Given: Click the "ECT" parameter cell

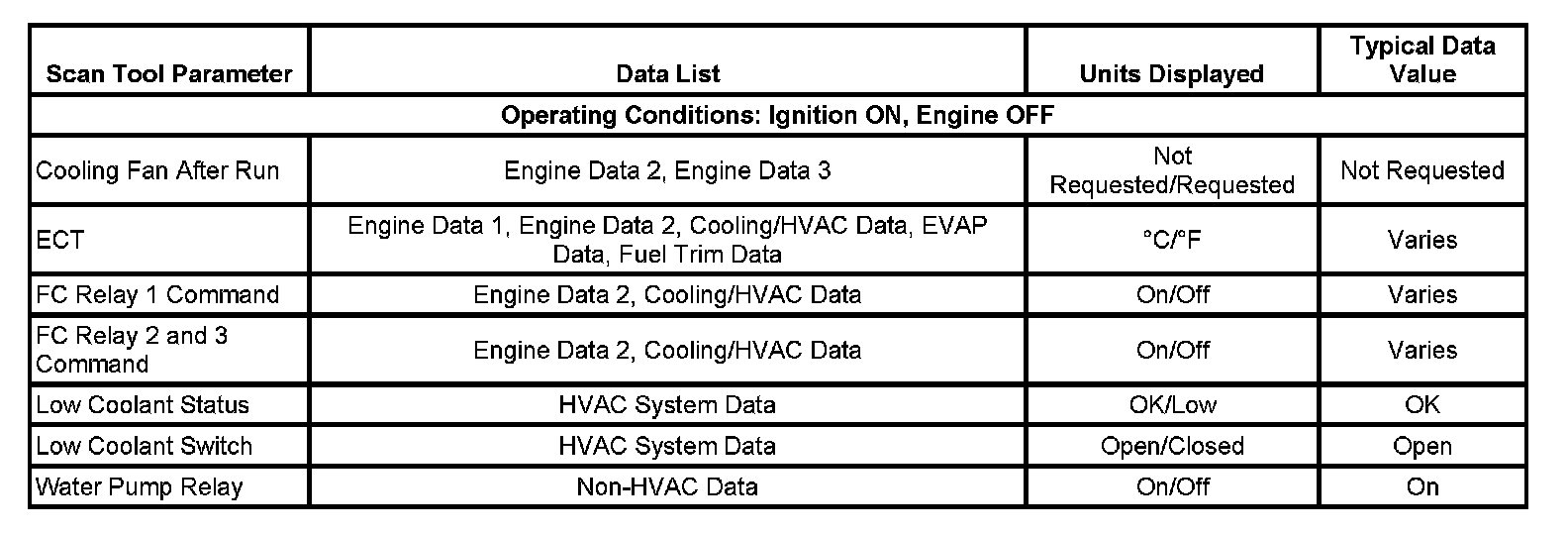Looking at the screenshot, I should (61, 240).
